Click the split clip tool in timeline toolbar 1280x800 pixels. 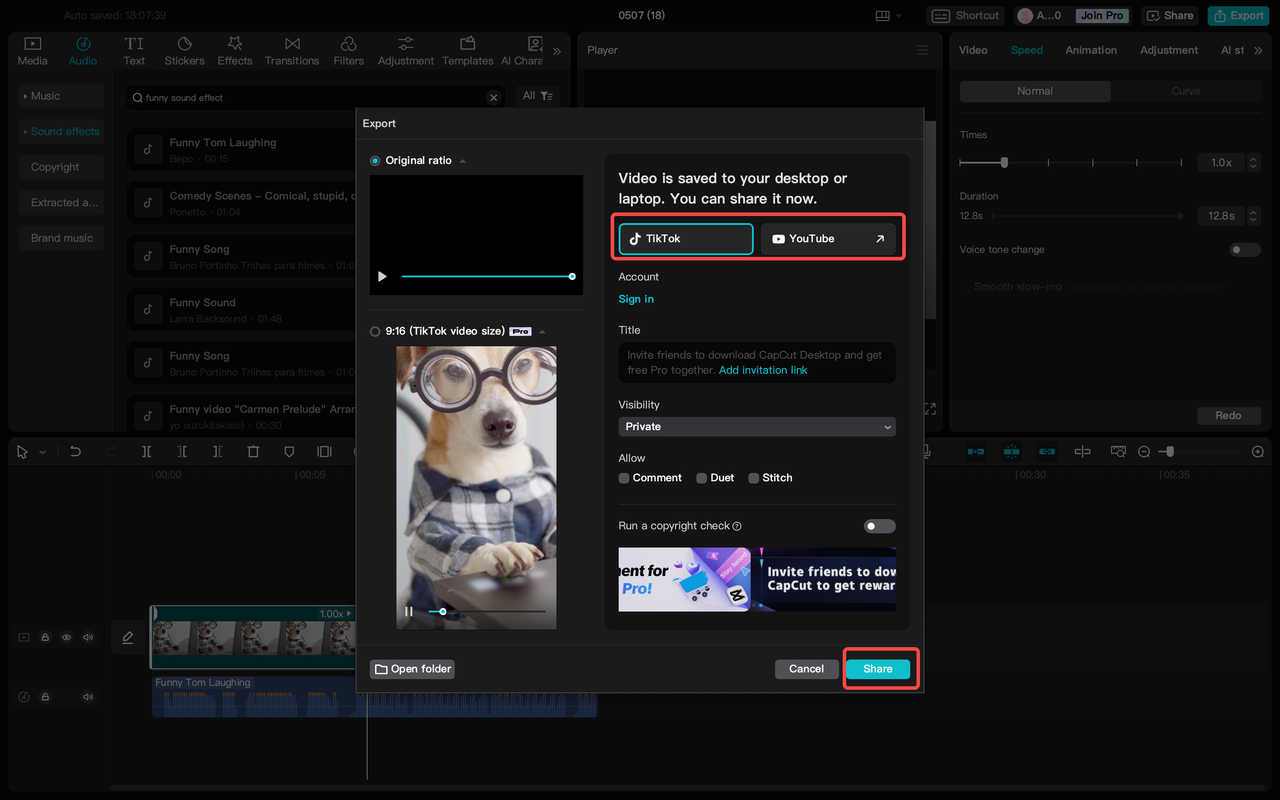[146, 452]
